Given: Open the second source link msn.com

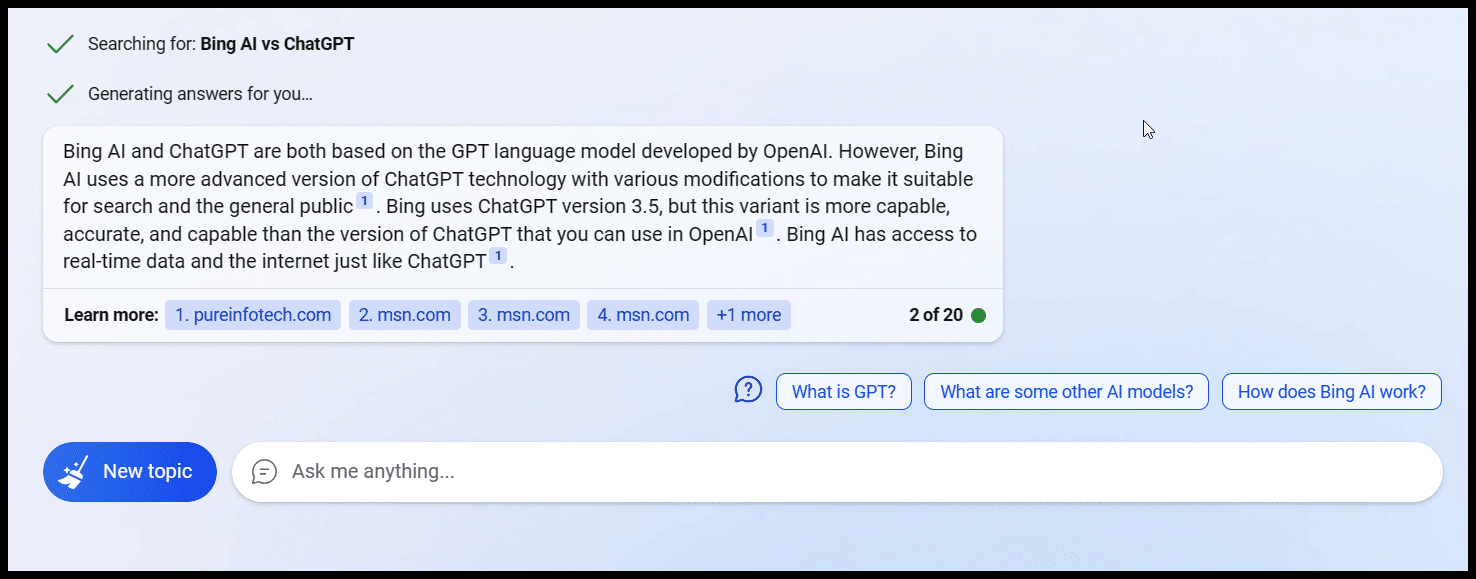Looking at the screenshot, I should click(x=404, y=314).
